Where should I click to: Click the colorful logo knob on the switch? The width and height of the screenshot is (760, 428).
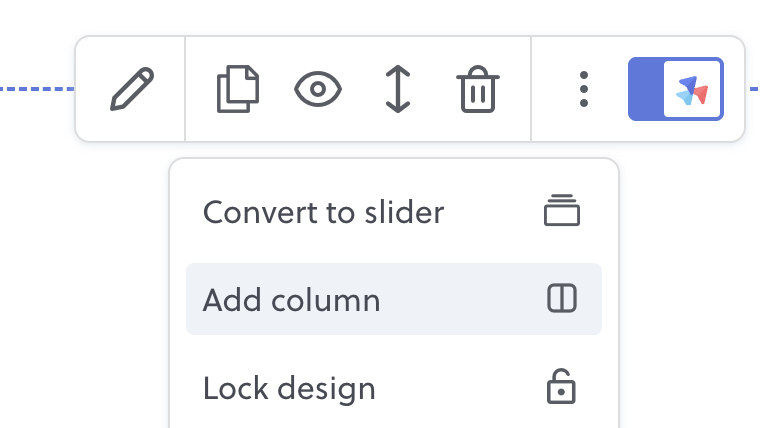click(692, 89)
